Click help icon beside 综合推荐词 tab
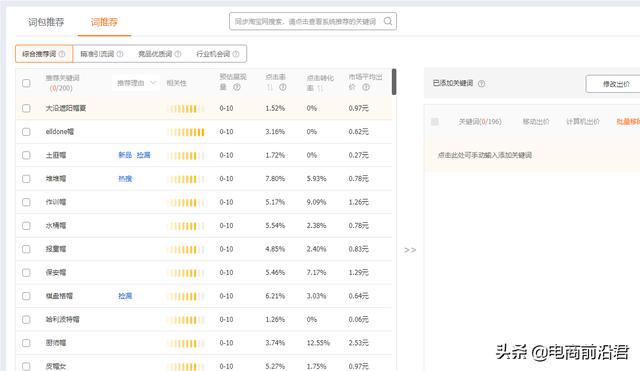640x371 pixels. tap(62, 54)
